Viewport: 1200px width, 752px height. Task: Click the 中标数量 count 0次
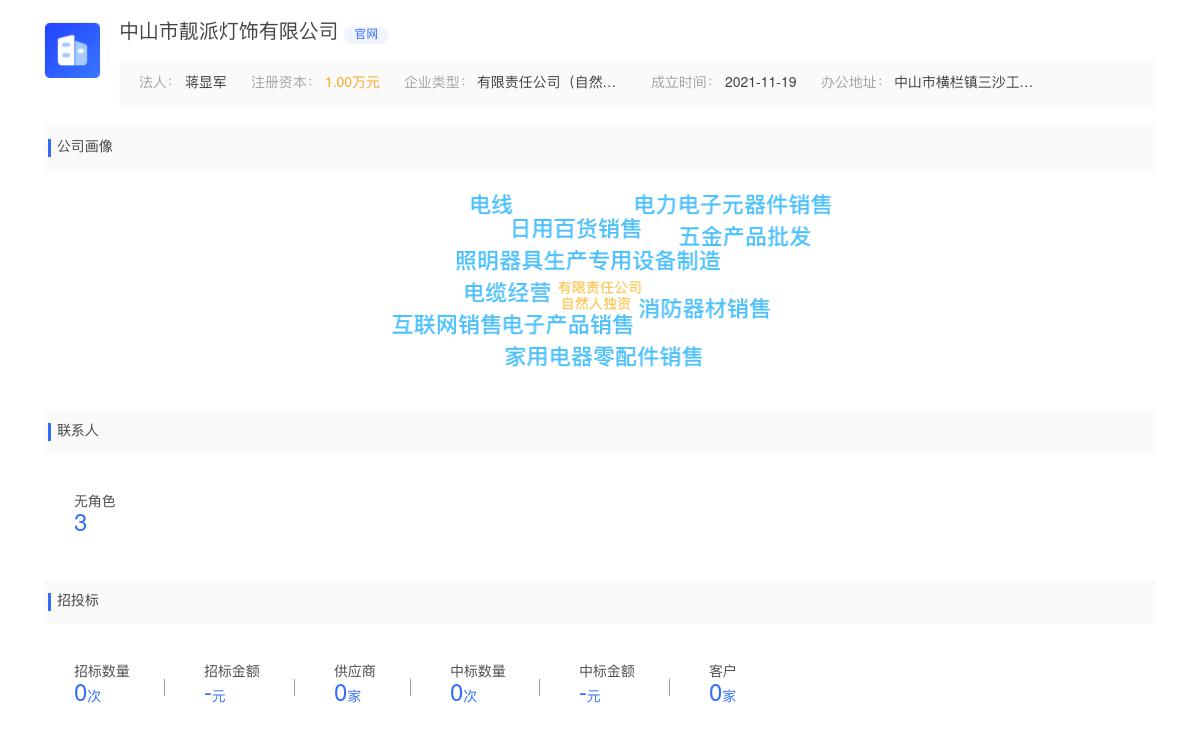[x=464, y=693]
